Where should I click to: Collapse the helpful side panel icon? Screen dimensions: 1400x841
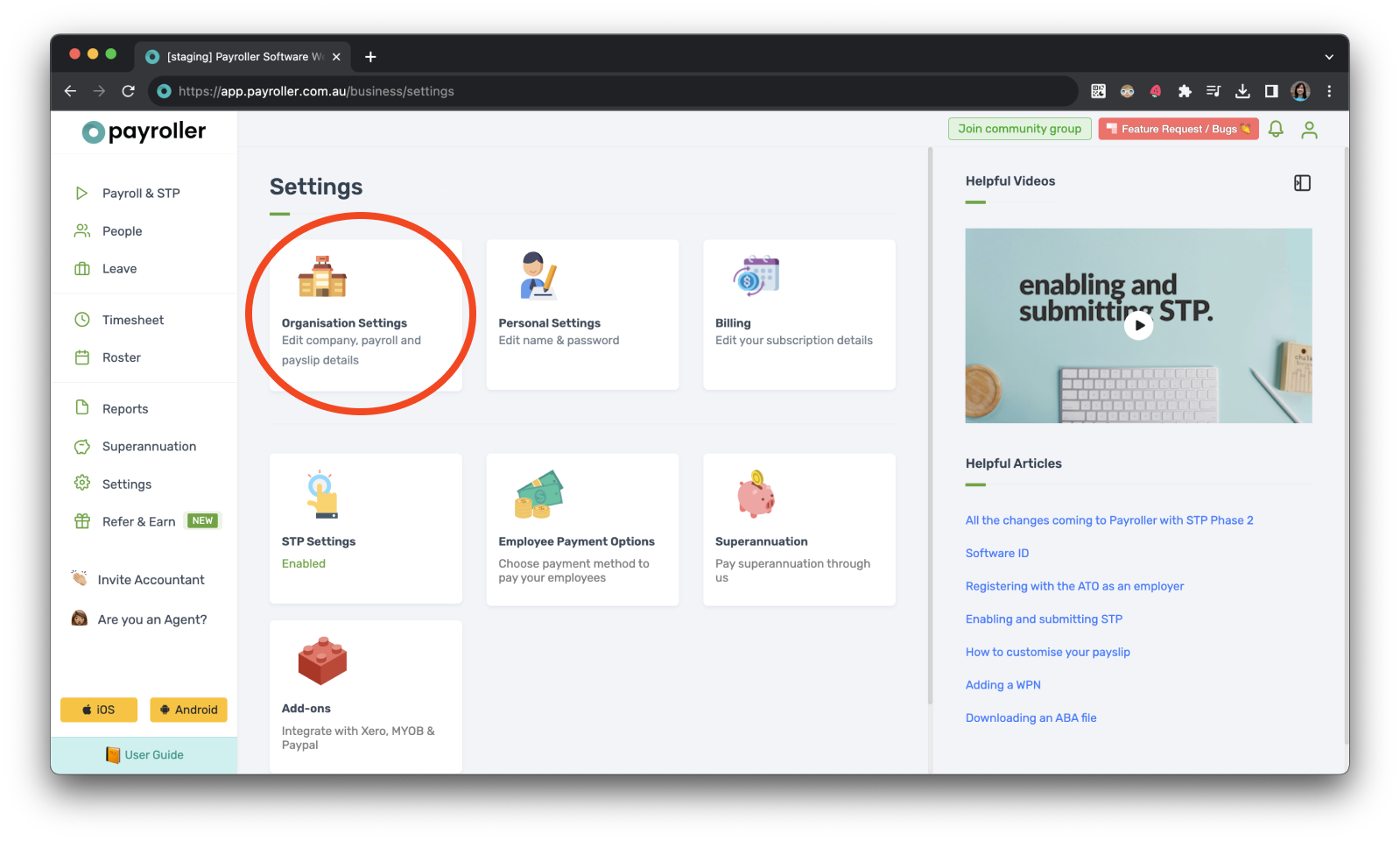tap(1302, 183)
